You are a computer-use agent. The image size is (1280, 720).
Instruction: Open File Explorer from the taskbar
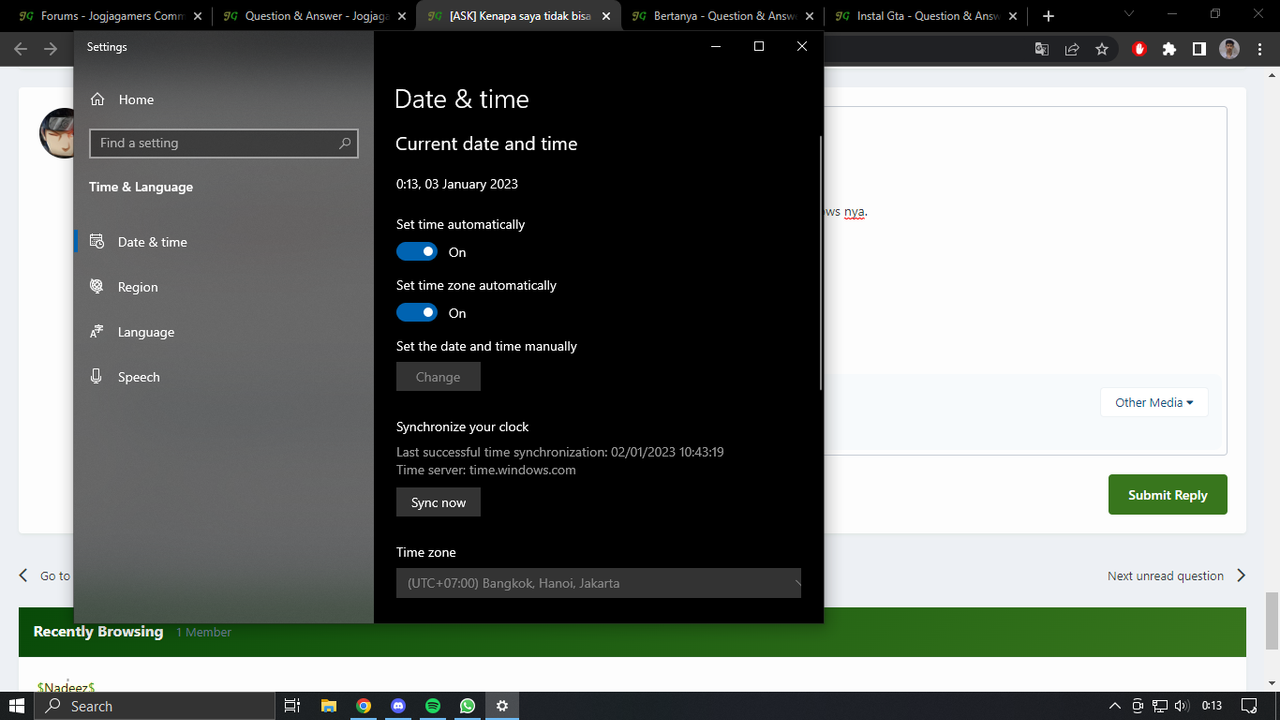(x=328, y=706)
